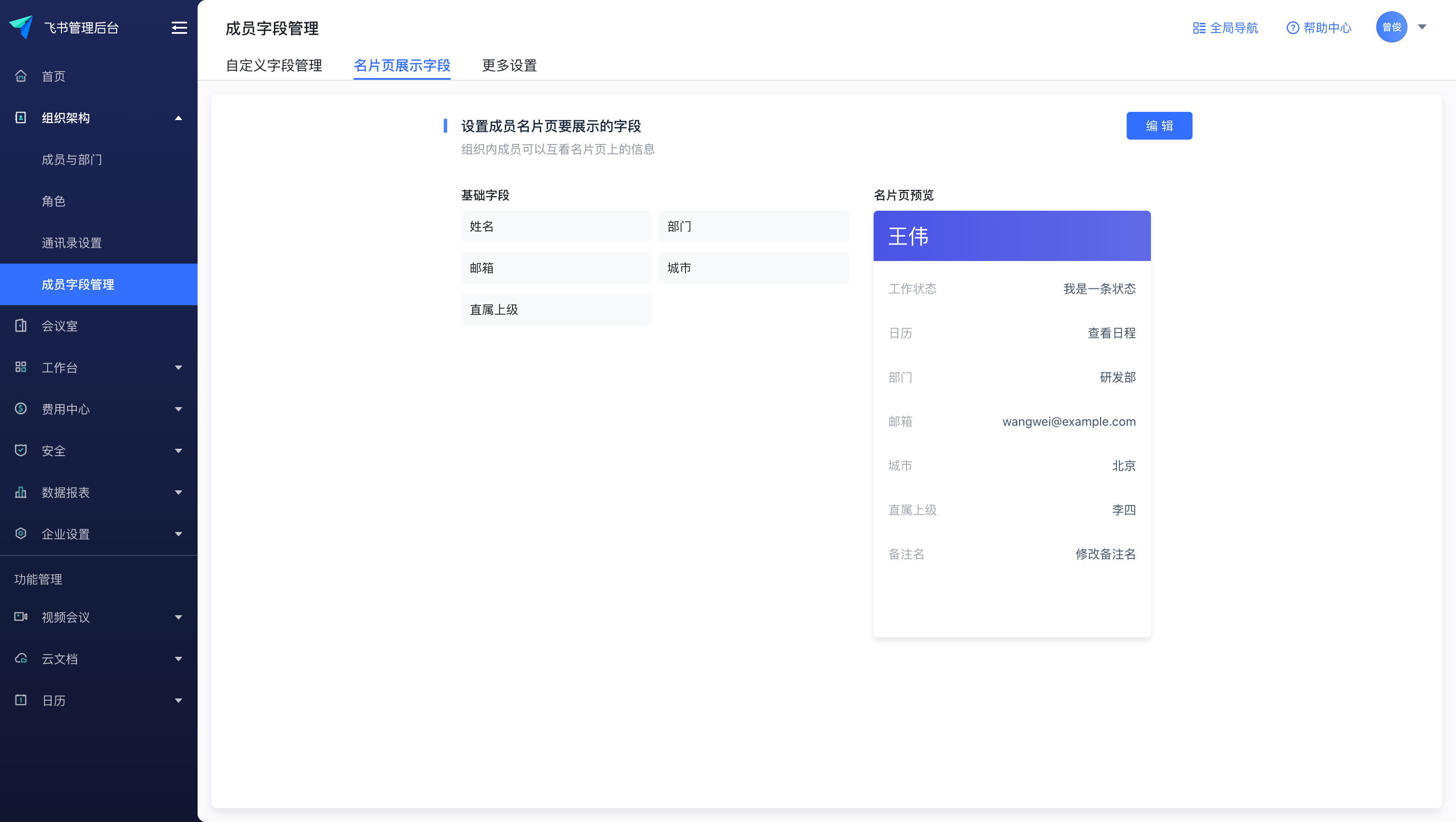Select the 组织架构 icon in sidebar
This screenshot has height=822, width=1456.
pos(21,117)
